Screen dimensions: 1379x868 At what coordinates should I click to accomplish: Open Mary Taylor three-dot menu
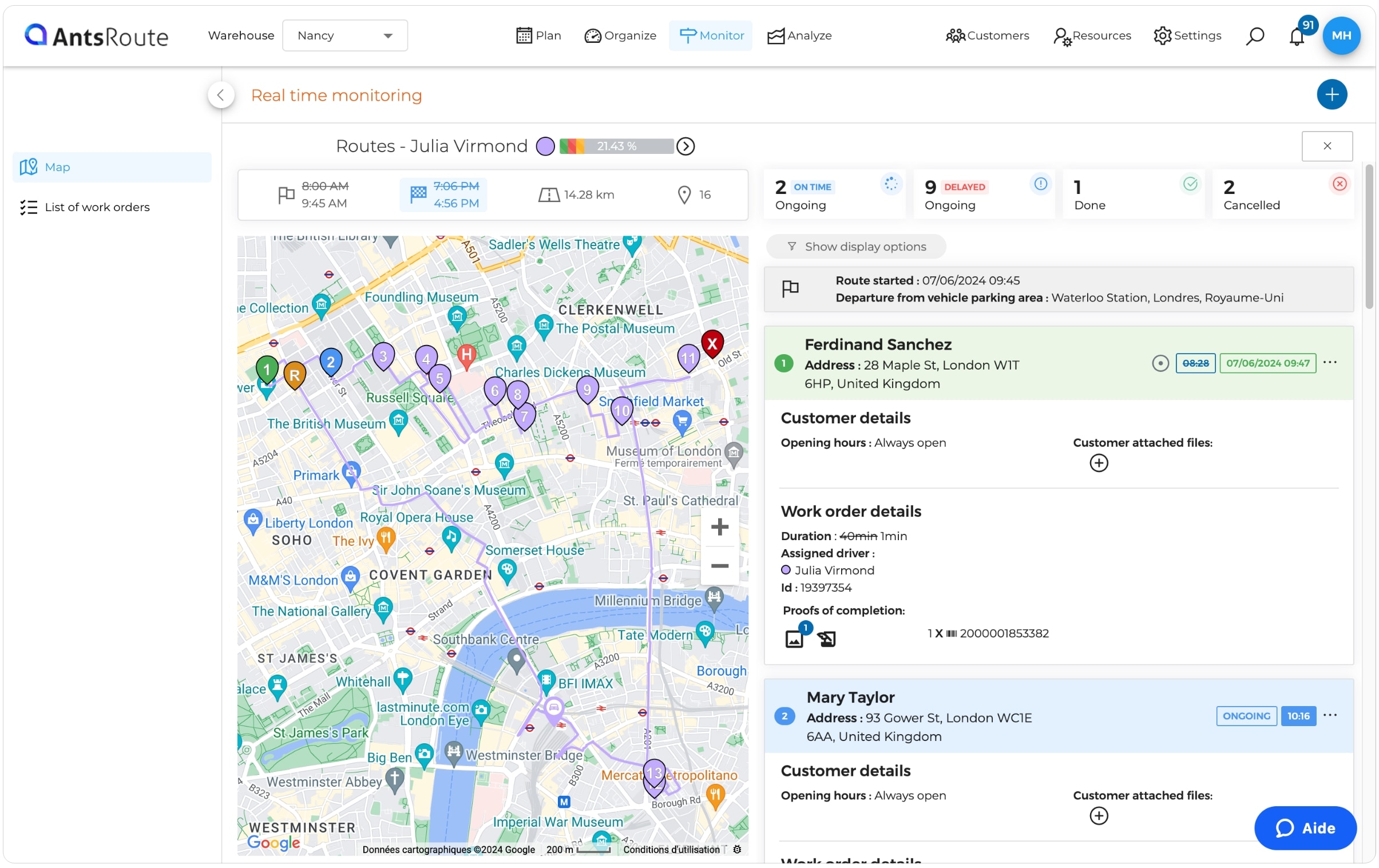pos(1329,715)
